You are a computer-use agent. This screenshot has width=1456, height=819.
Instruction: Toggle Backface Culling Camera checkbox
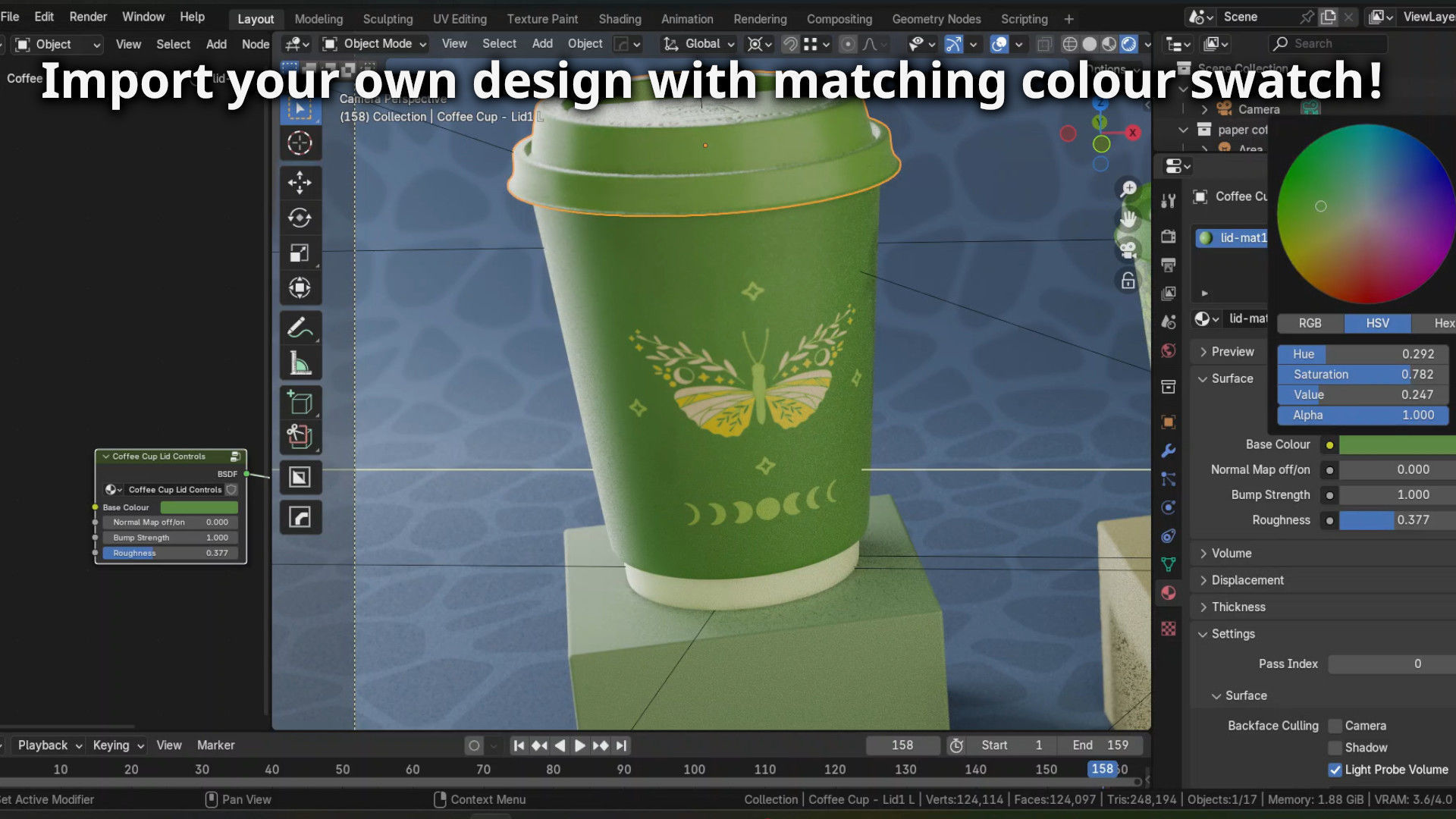1335,726
